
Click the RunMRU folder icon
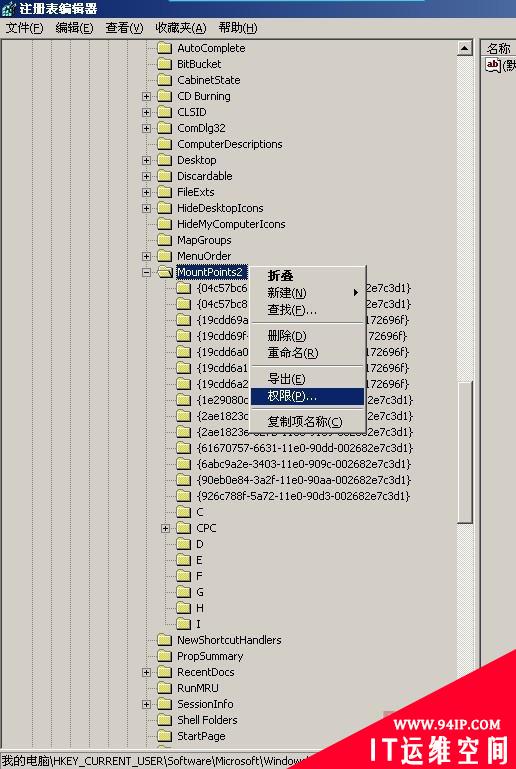pyautogui.click(x=164, y=688)
